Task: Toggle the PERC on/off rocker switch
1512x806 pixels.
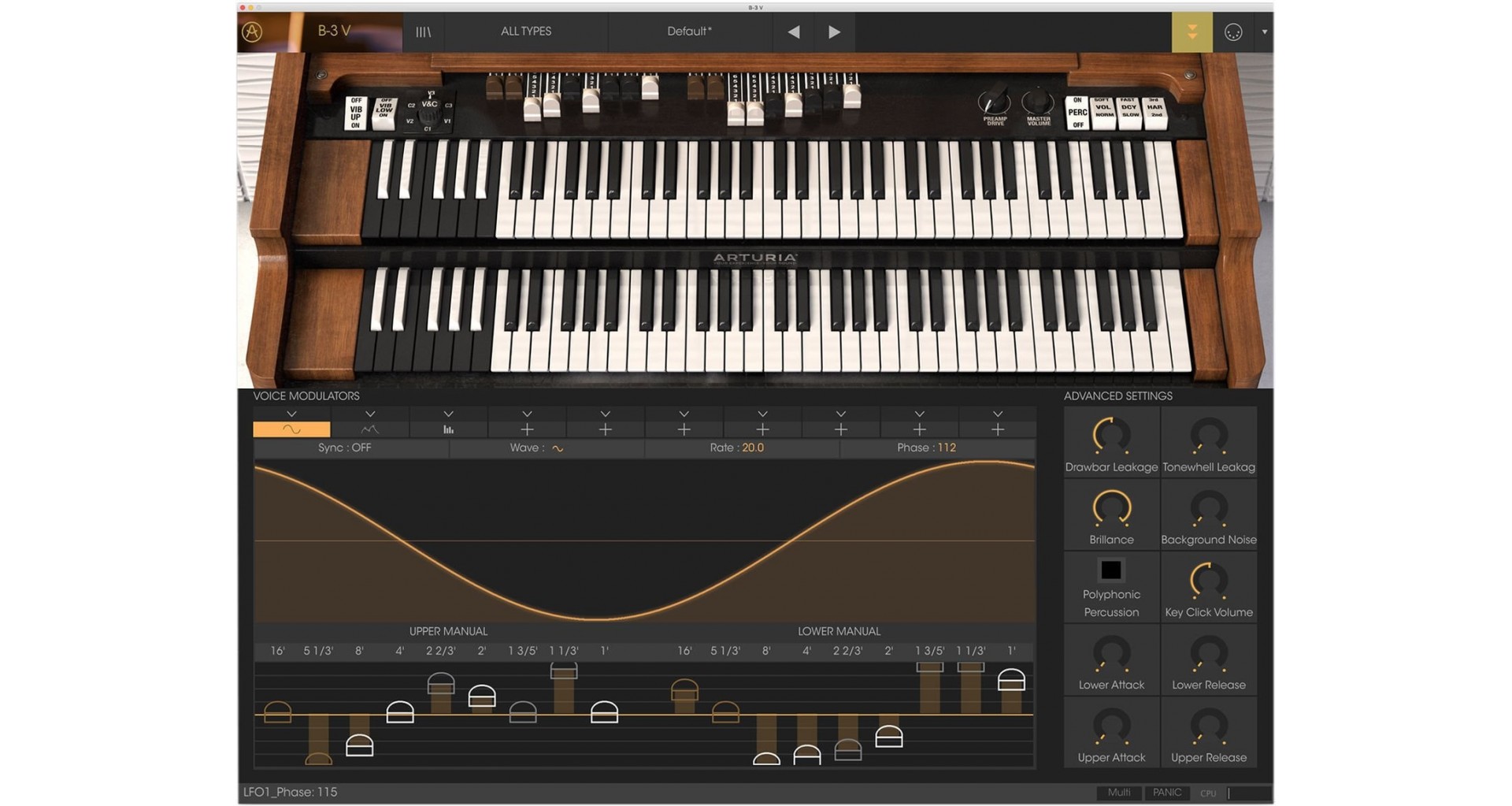Action: pos(1077,113)
